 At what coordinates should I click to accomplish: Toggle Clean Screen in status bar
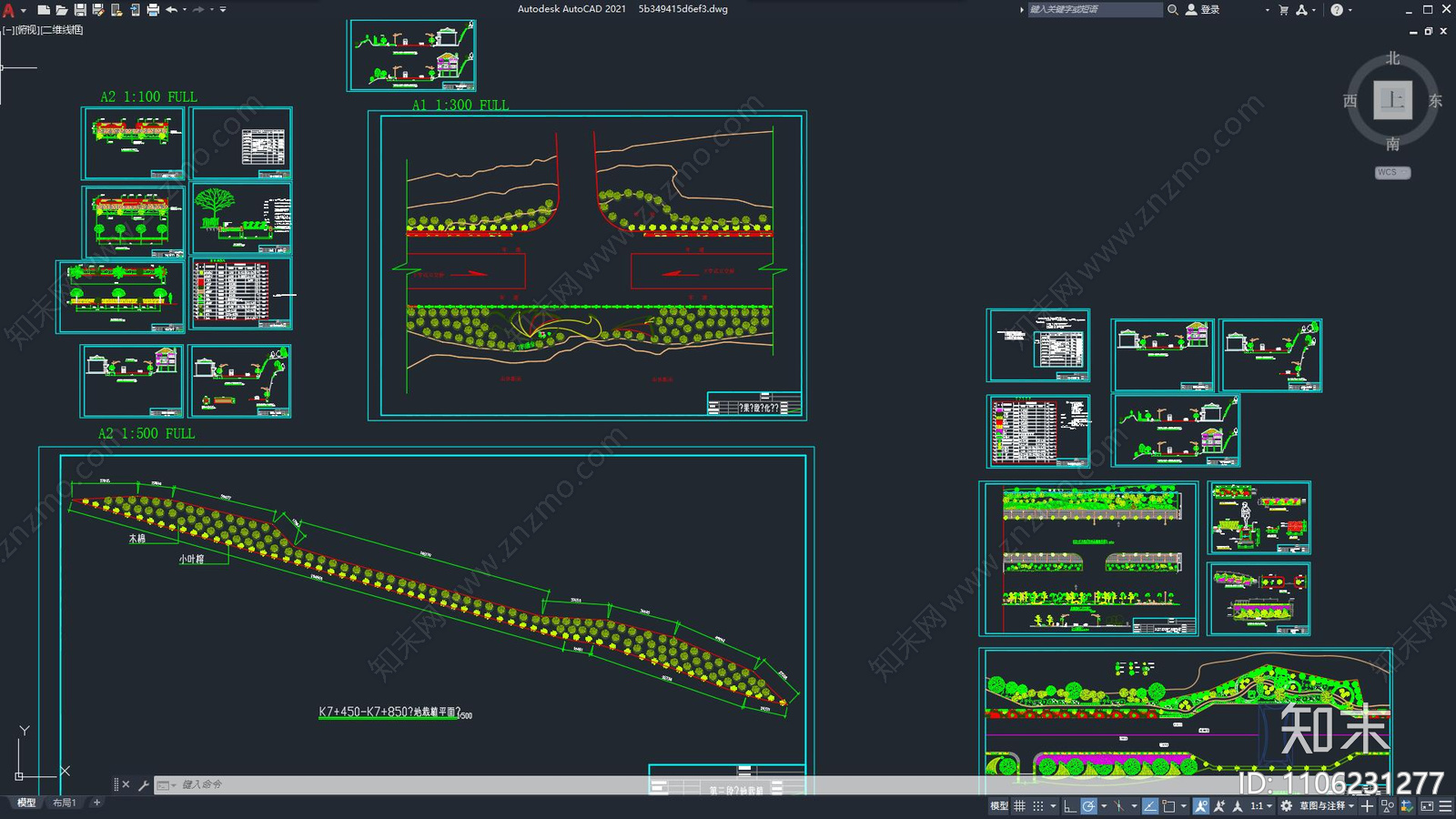coord(1427,806)
